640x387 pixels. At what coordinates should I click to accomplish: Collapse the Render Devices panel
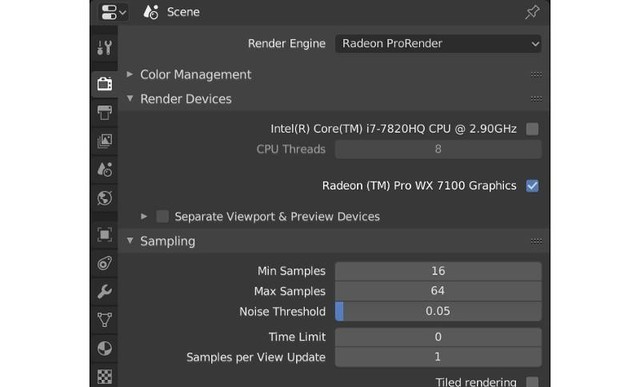(x=130, y=98)
